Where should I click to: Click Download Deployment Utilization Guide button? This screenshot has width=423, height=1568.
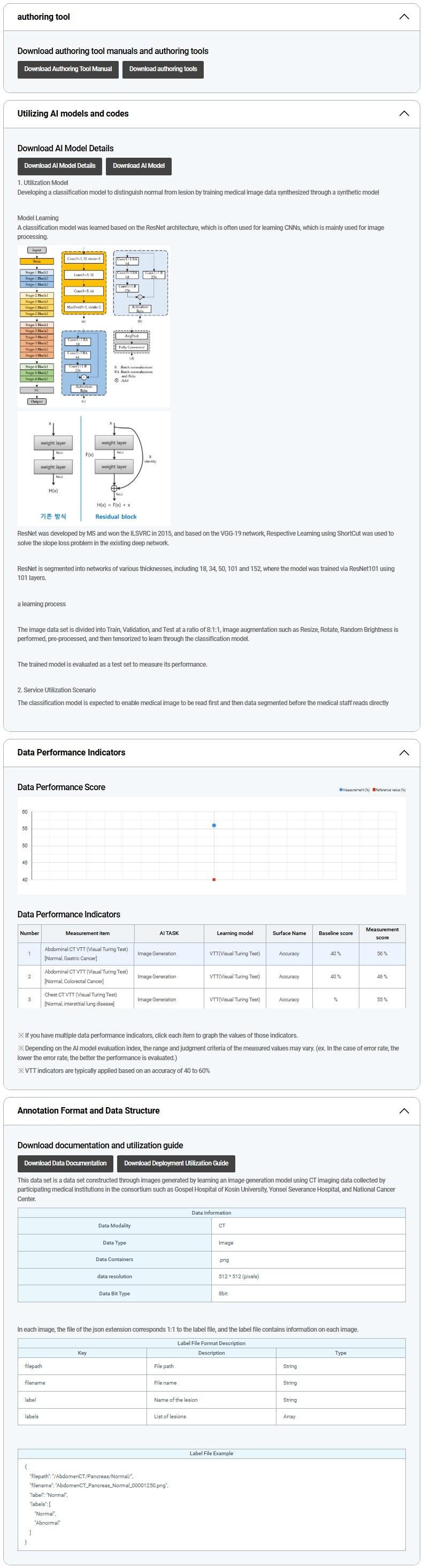tap(176, 1163)
